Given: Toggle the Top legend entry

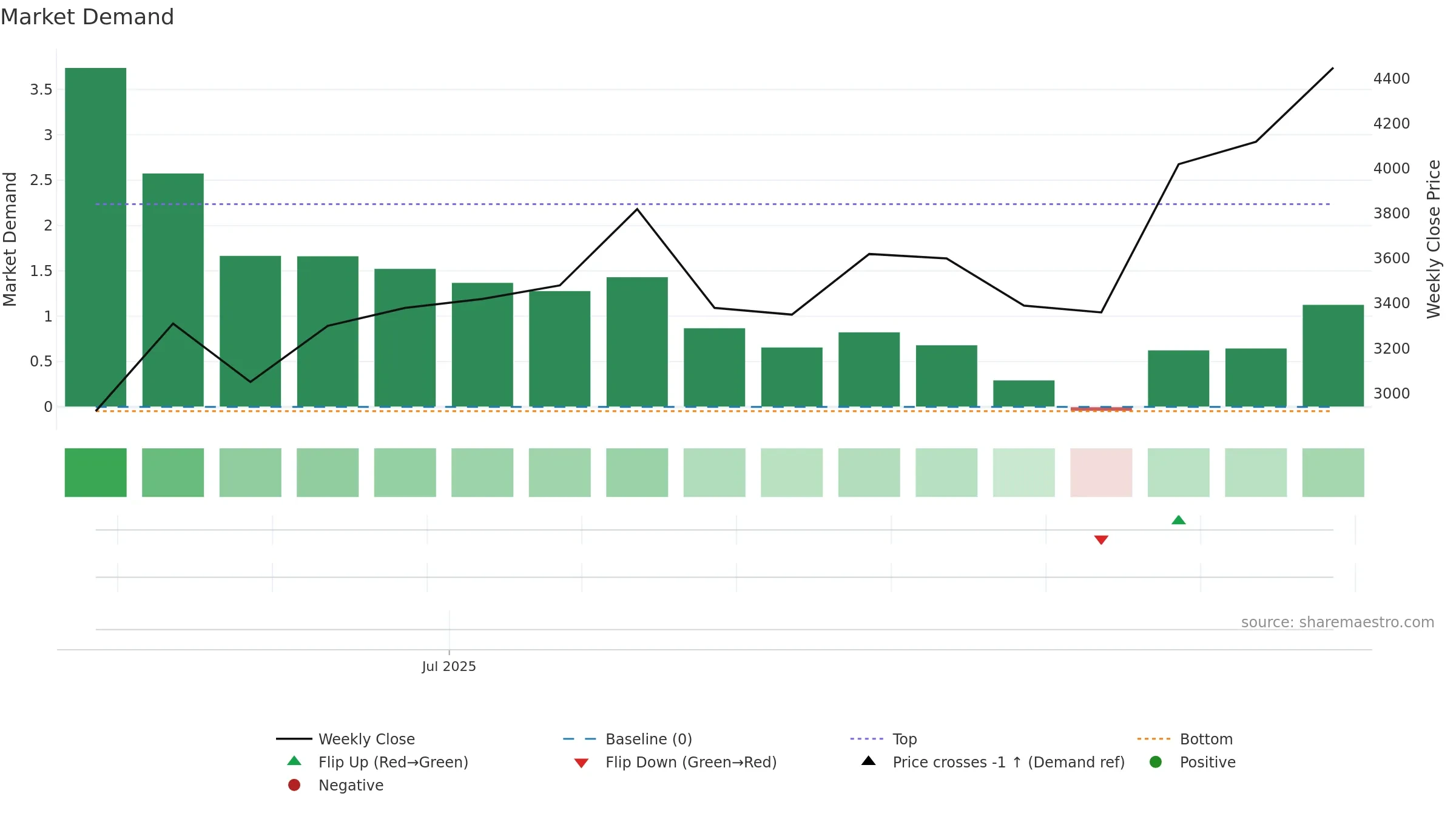Looking at the screenshot, I should pos(883,739).
